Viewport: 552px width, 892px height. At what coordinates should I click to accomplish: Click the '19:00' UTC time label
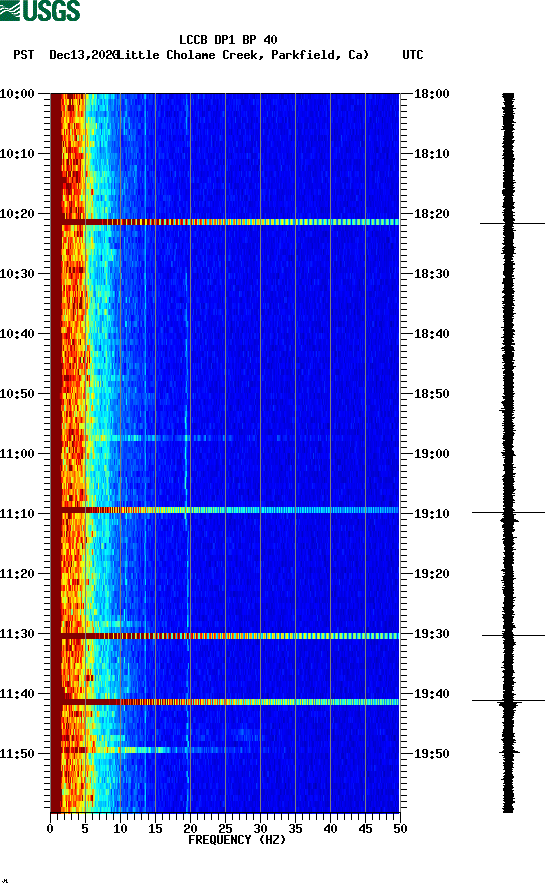[432, 454]
